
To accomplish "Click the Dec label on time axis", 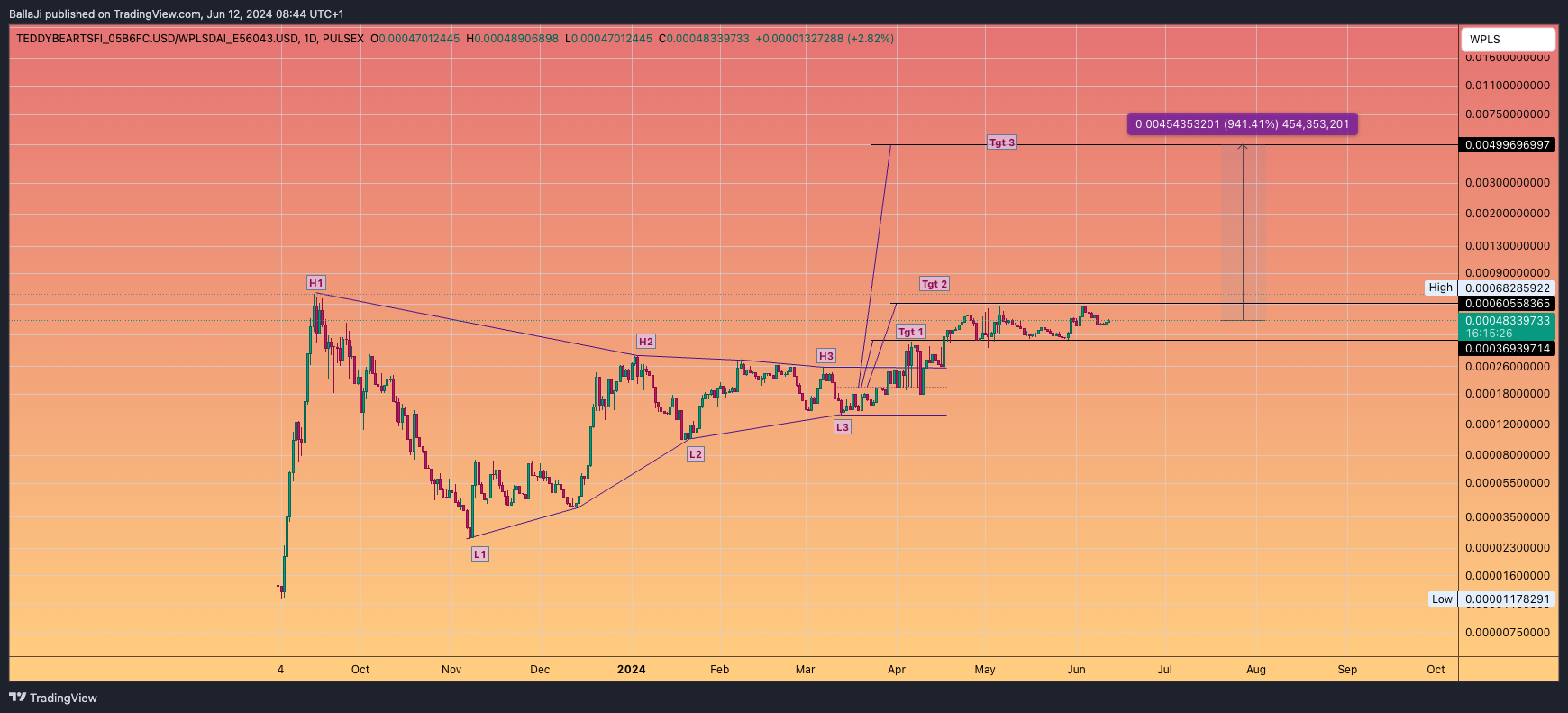I will point(540,670).
